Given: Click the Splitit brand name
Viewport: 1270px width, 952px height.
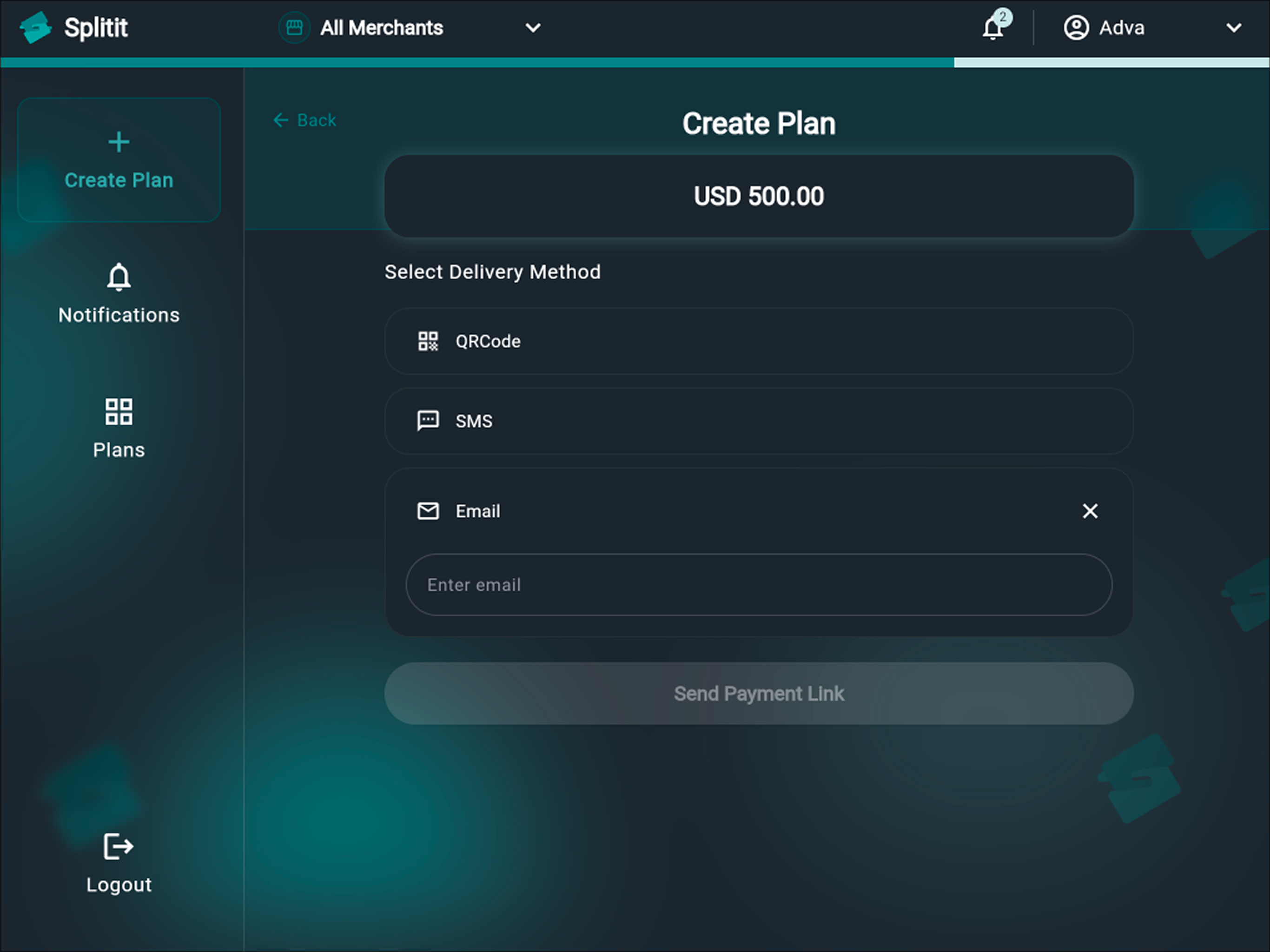Looking at the screenshot, I should click(x=96, y=27).
